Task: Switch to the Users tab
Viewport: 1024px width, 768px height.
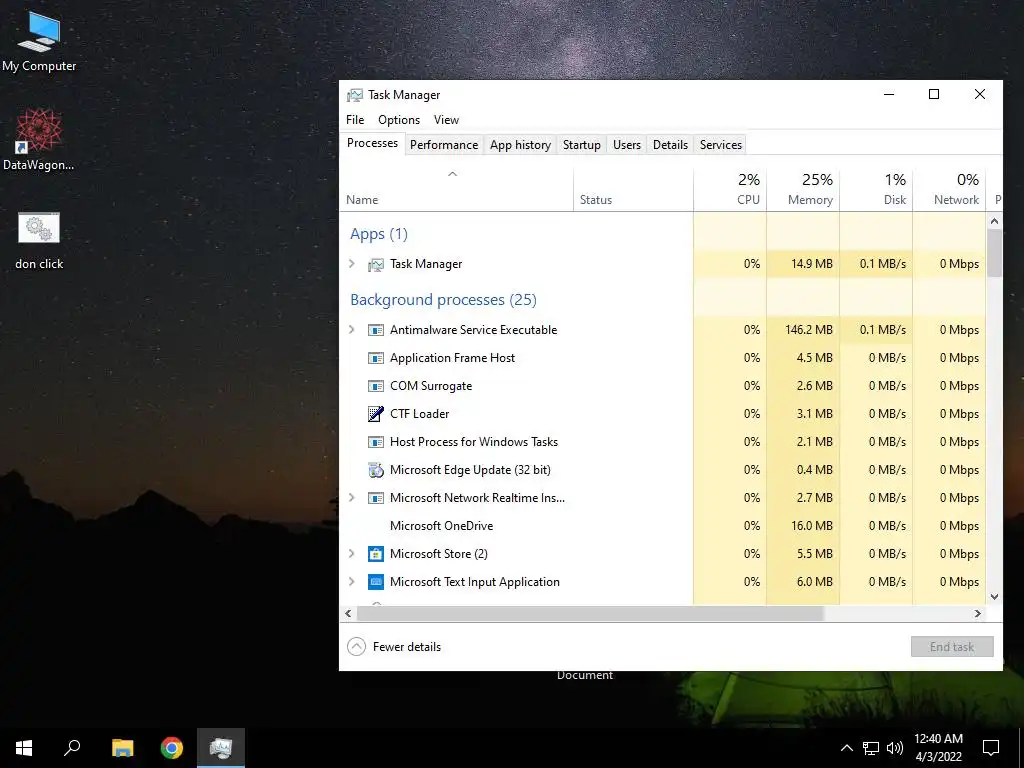Action: tap(627, 145)
